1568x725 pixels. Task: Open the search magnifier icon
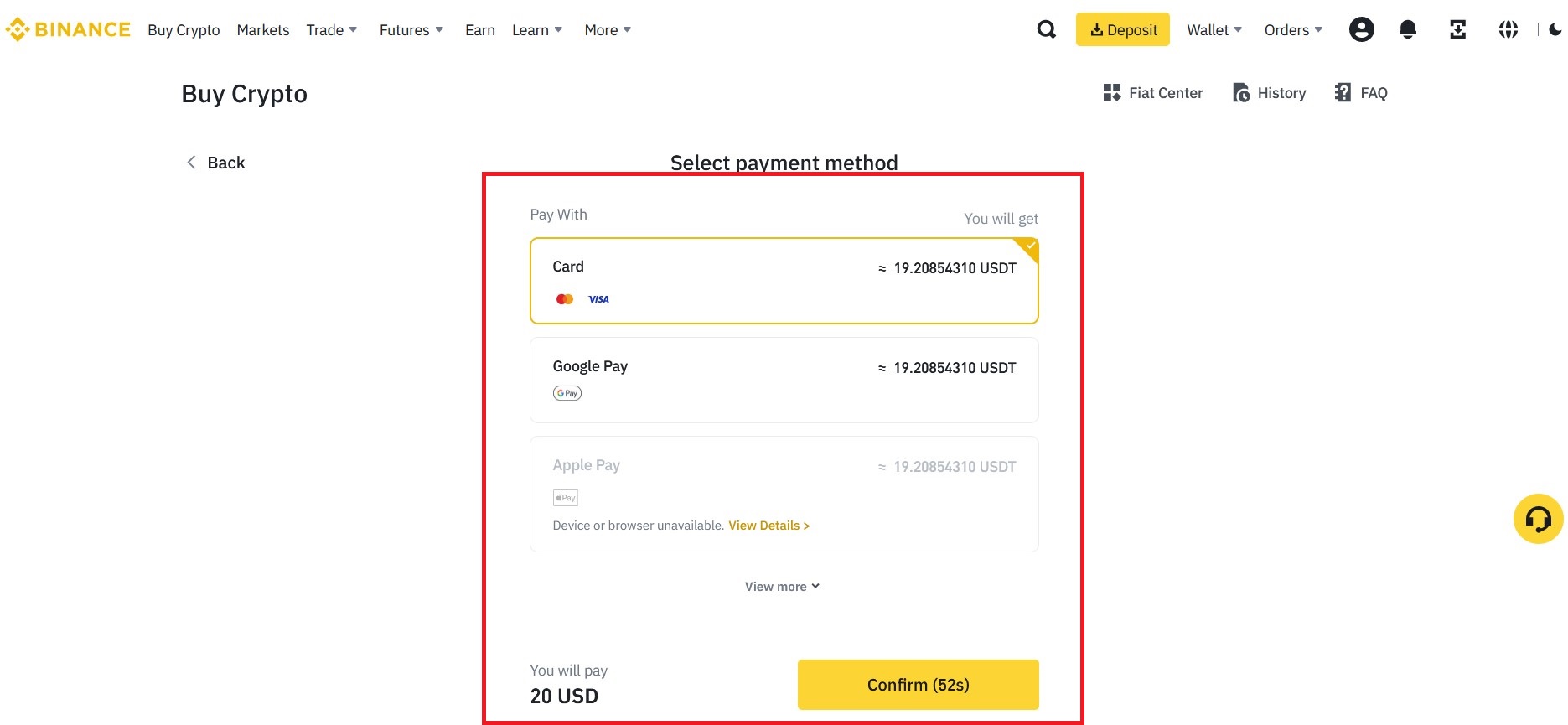pos(1046,30)
